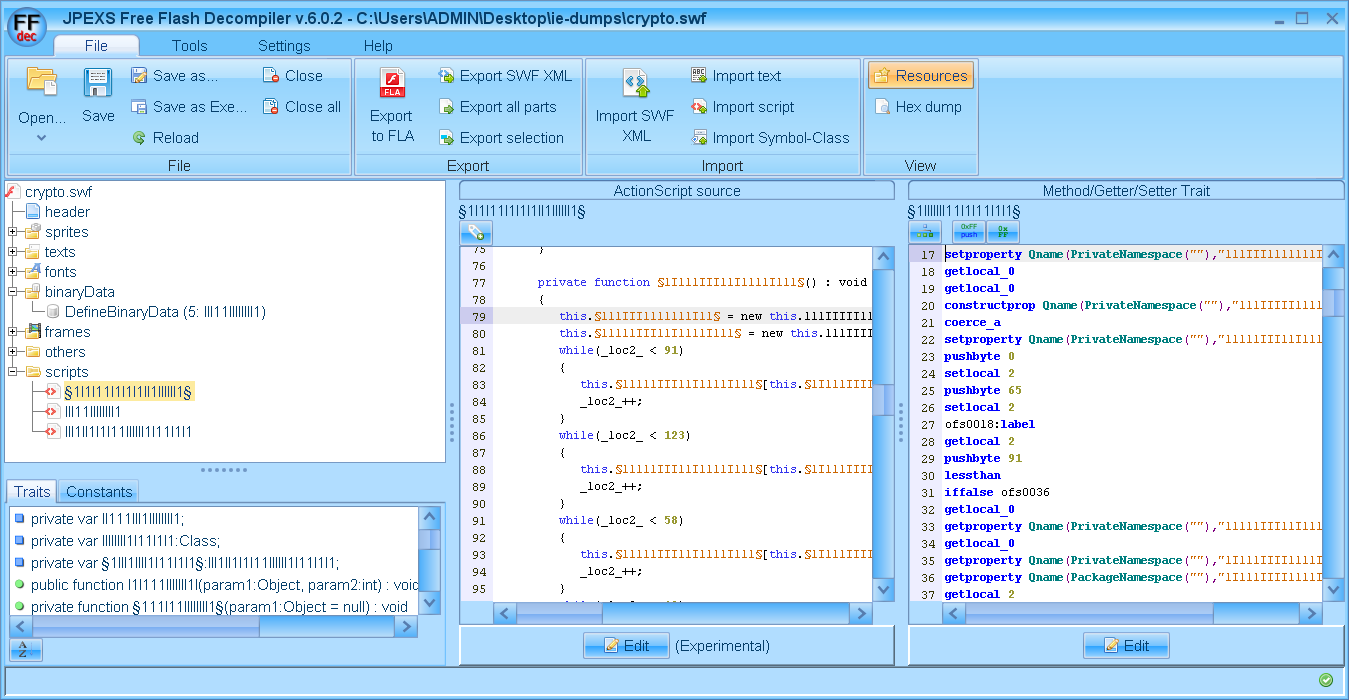The image size is (1349, 700).
Task: Click Export selection
Action: (x=501, y=138)
